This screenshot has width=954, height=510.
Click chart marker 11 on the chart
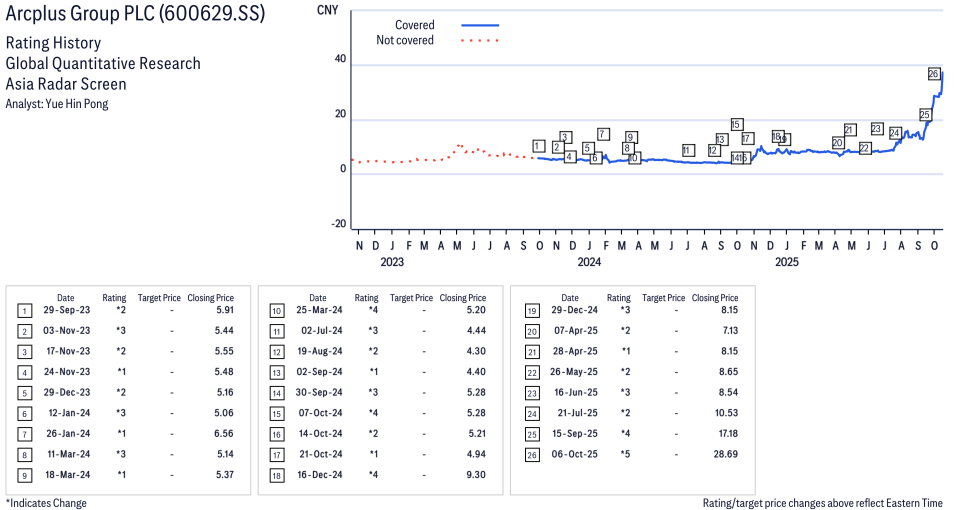click(687, 150)
